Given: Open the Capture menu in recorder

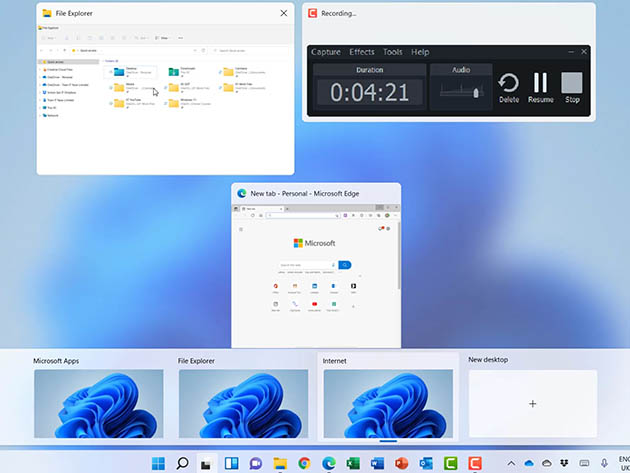Looking at the screenshot, I should coord(326,52).
